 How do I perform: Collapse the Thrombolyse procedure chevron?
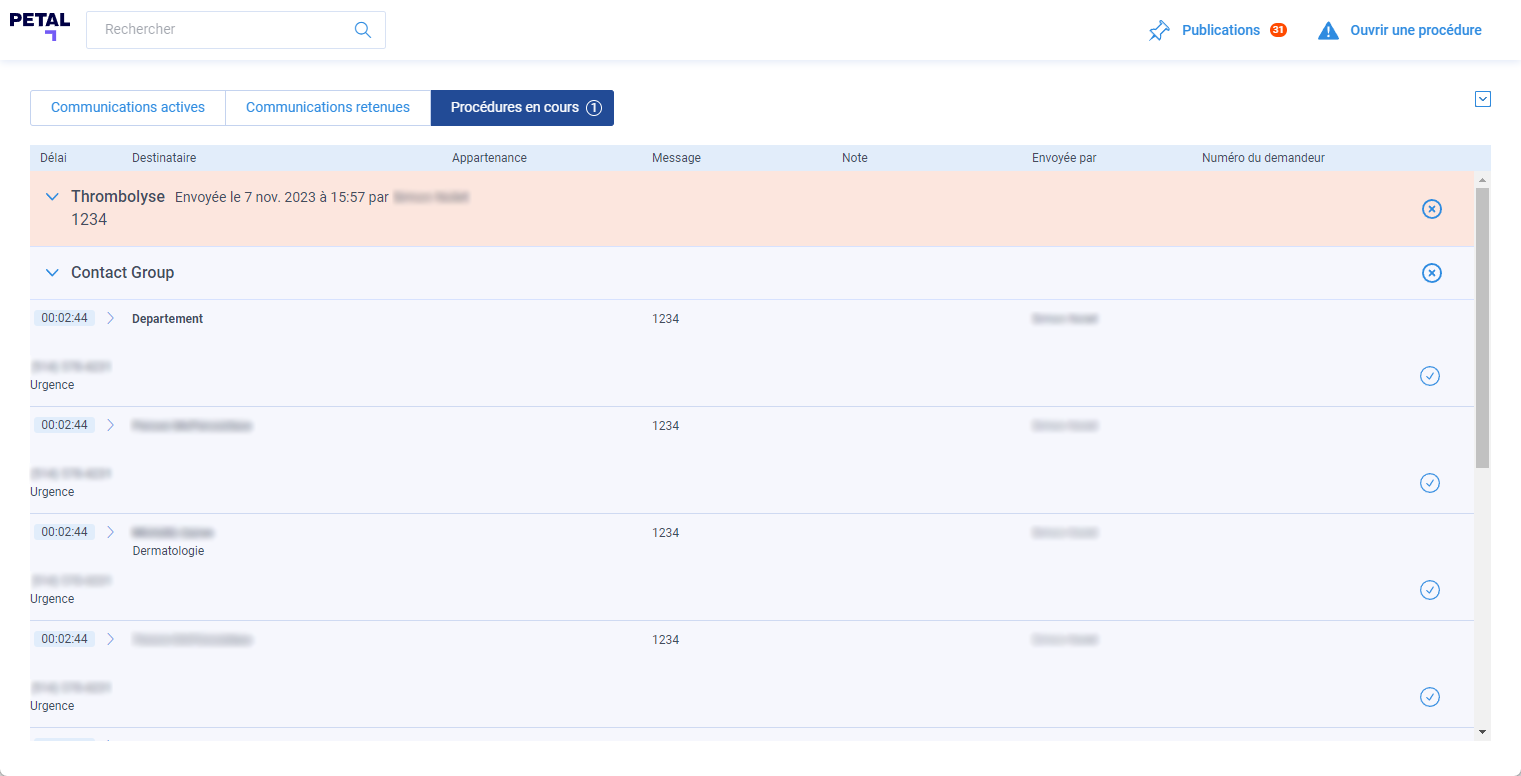[x=53, y=197]
